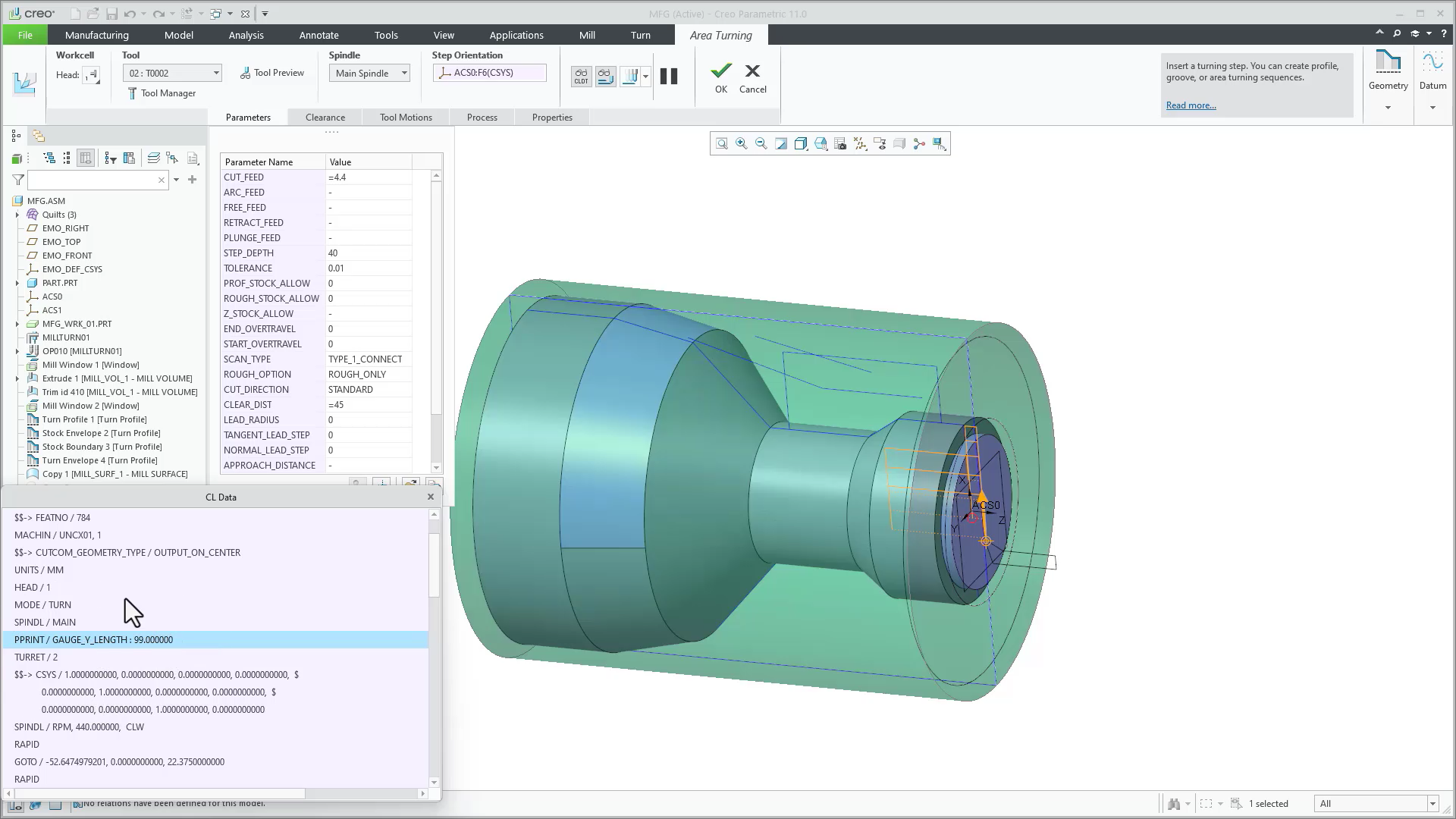Toggle the tree columns display button
The height and width of the screenshot is (819, 1456).
point(86,158)
